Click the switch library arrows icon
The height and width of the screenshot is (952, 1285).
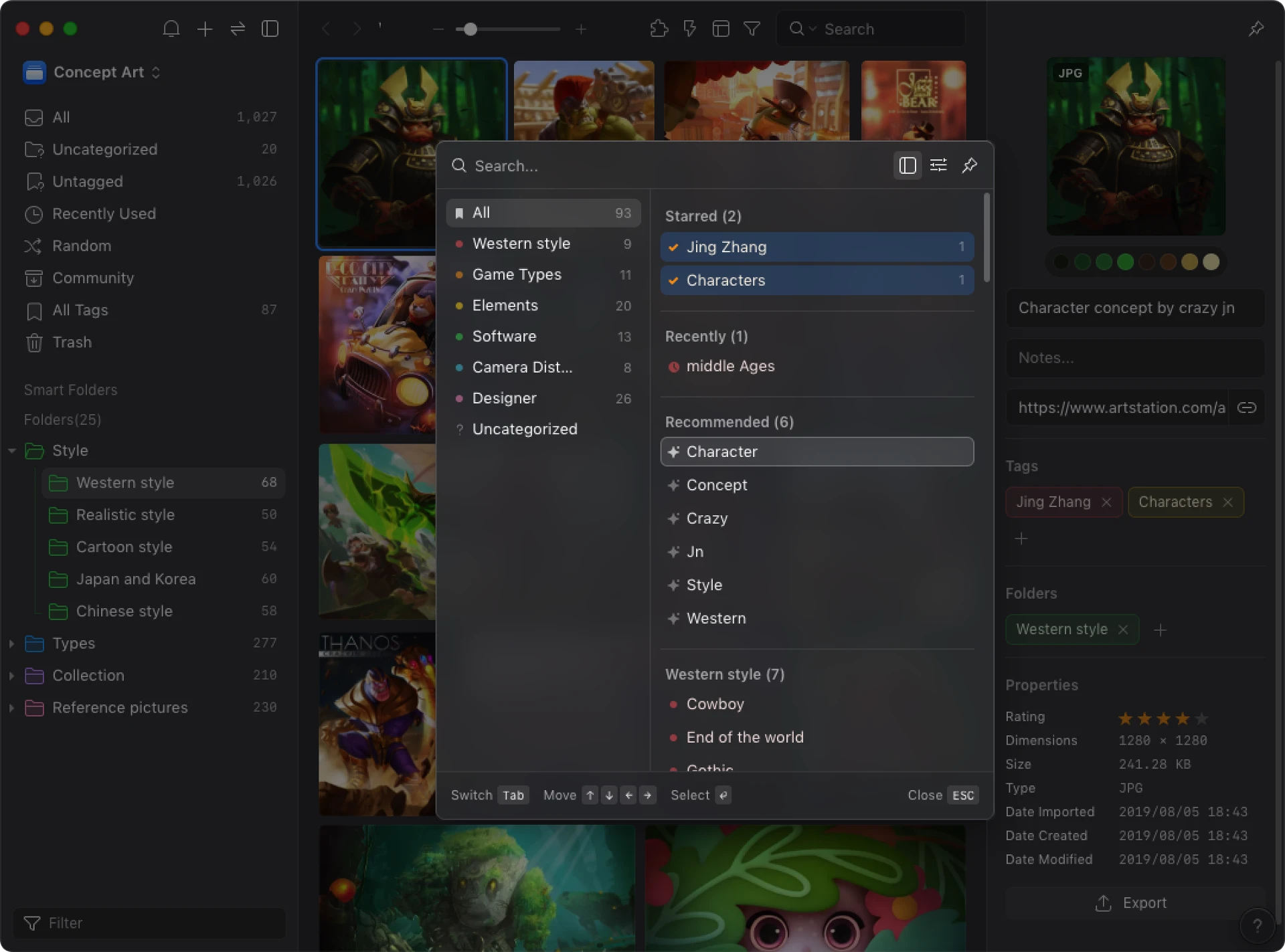238,29
